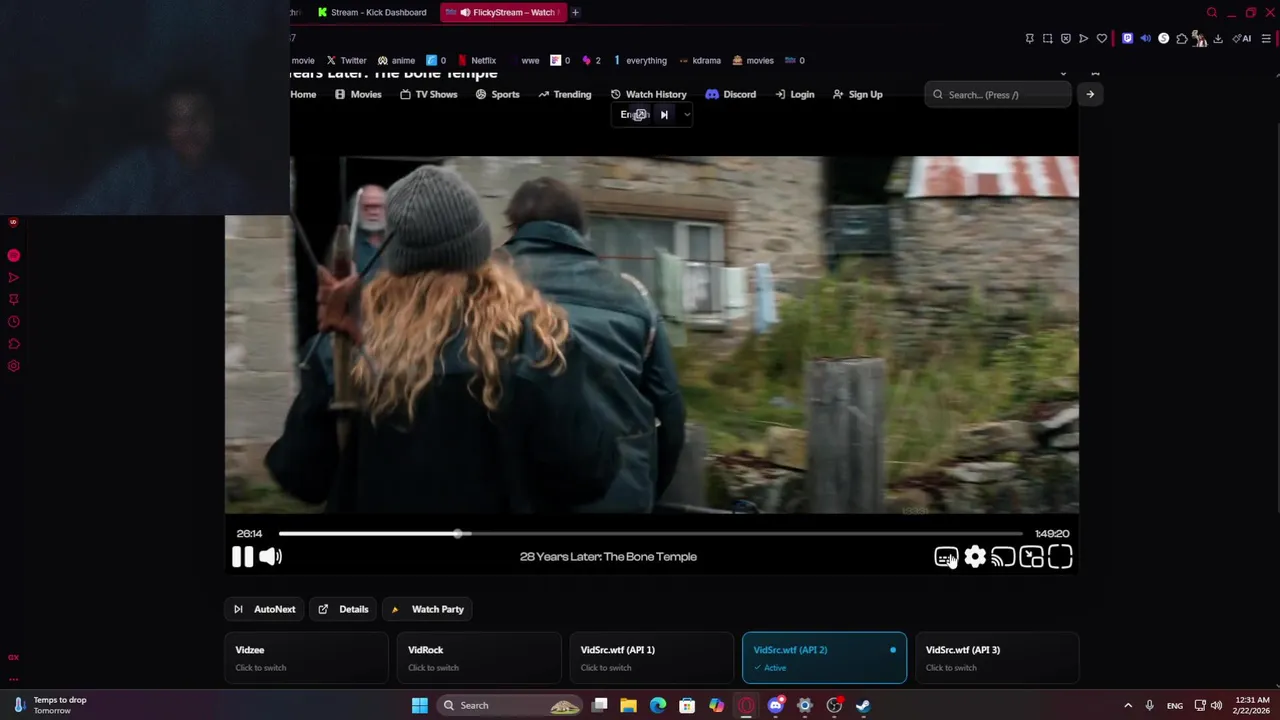Open the subtitles captions menu
1280x720 pixels.
946,557
